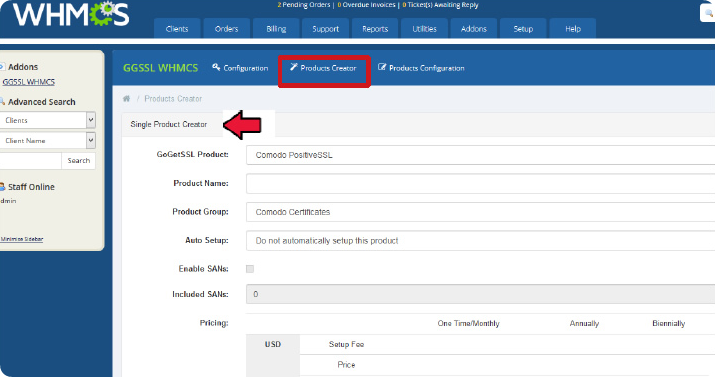Open GGSSL WHMCS sidebar link
The width and height of the screenshot is (715, 377).
click(x=29, y=82)
